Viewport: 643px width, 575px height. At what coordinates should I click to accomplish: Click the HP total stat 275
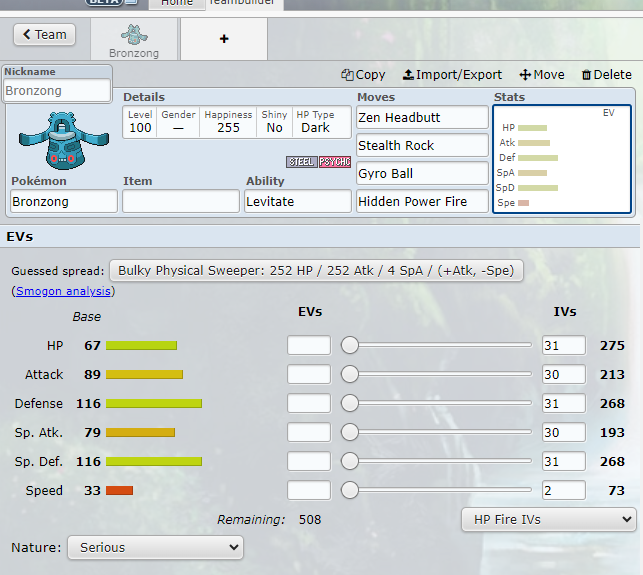coord(612,345)
